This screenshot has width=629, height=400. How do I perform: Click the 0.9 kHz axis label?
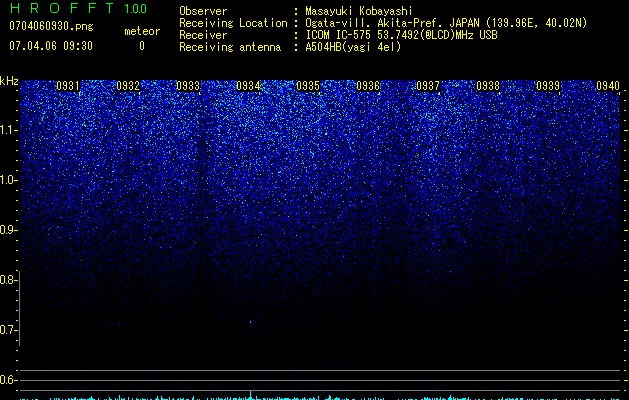[x=8, y=230]
